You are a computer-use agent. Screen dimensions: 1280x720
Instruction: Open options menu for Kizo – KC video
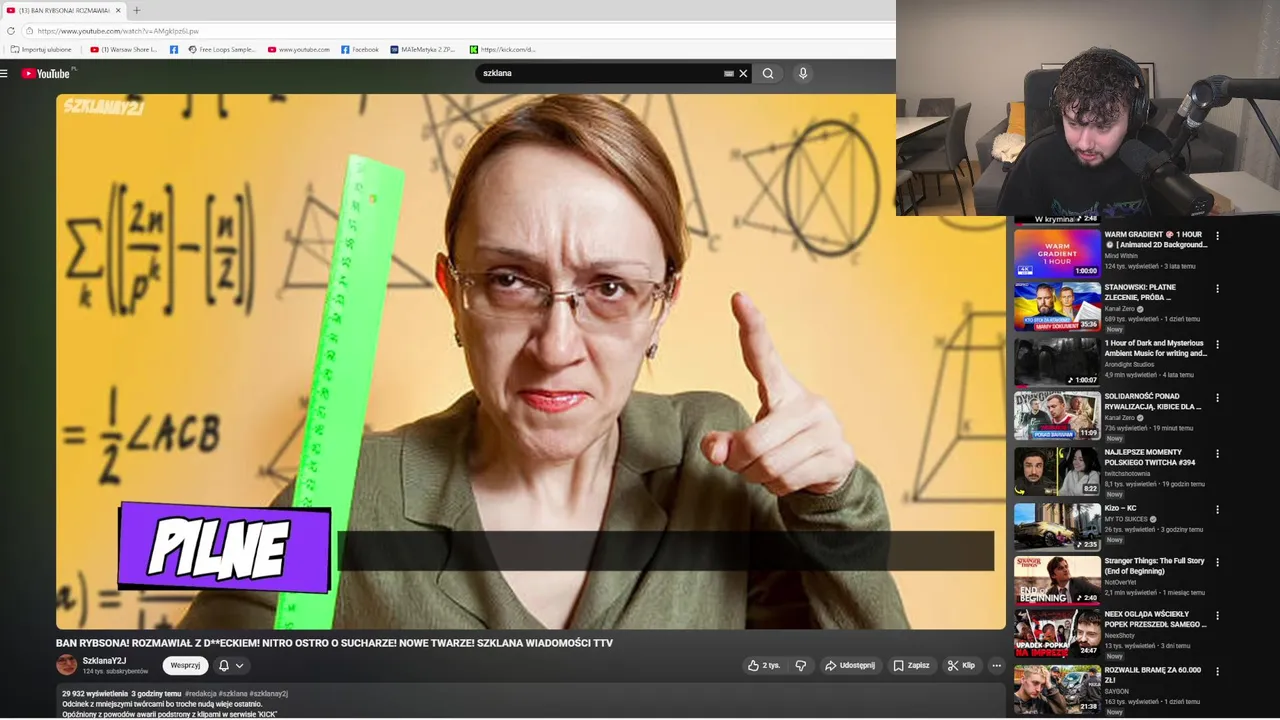pos(1217,509)
